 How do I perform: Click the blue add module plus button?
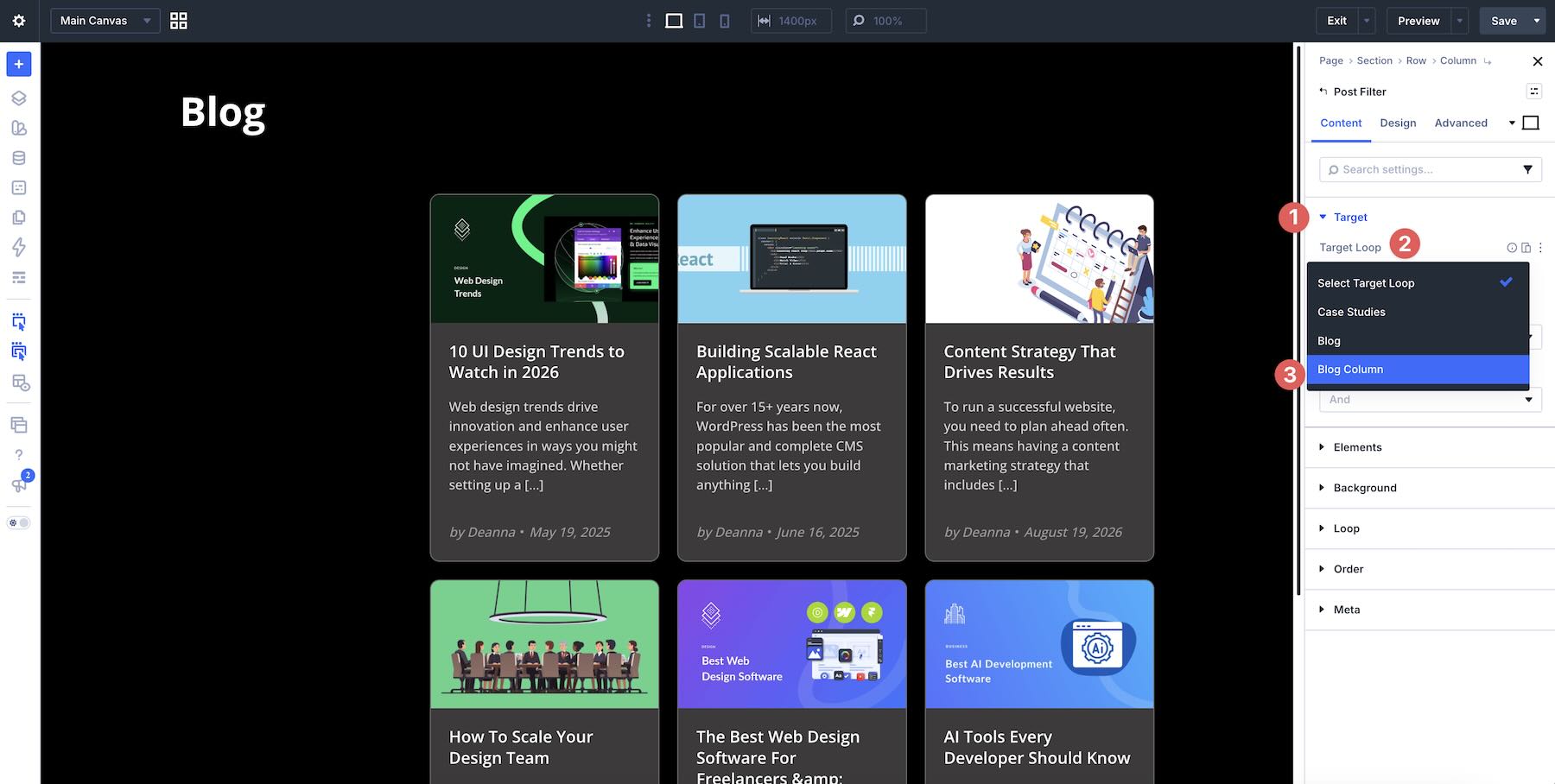(x=19, y=64)
